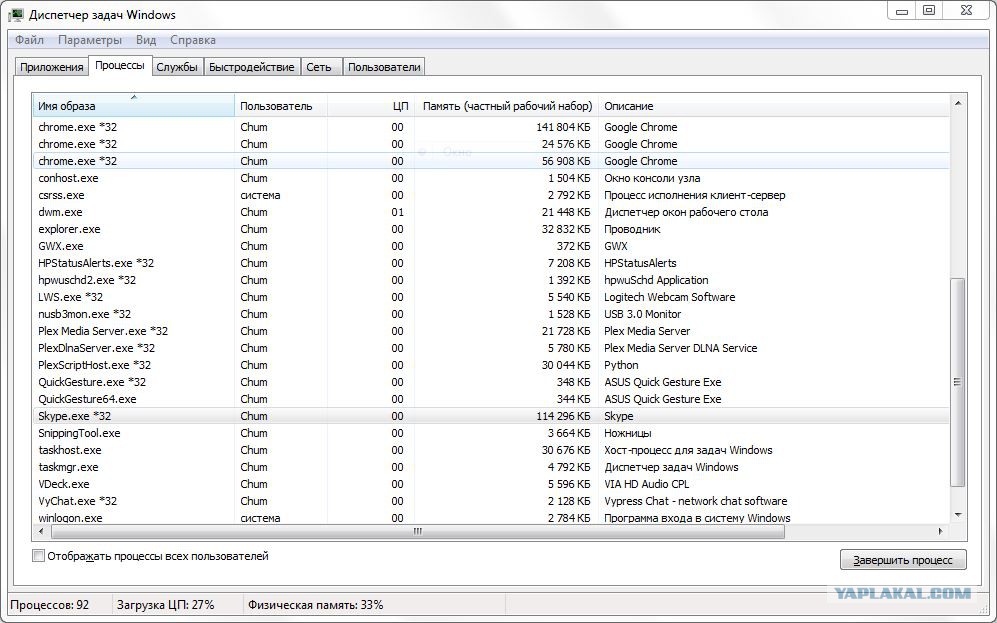Image resolution: width=997 pixels, height=623 pixels.
Task: Switch to the Пользователи tab
Action: point(384,67)
